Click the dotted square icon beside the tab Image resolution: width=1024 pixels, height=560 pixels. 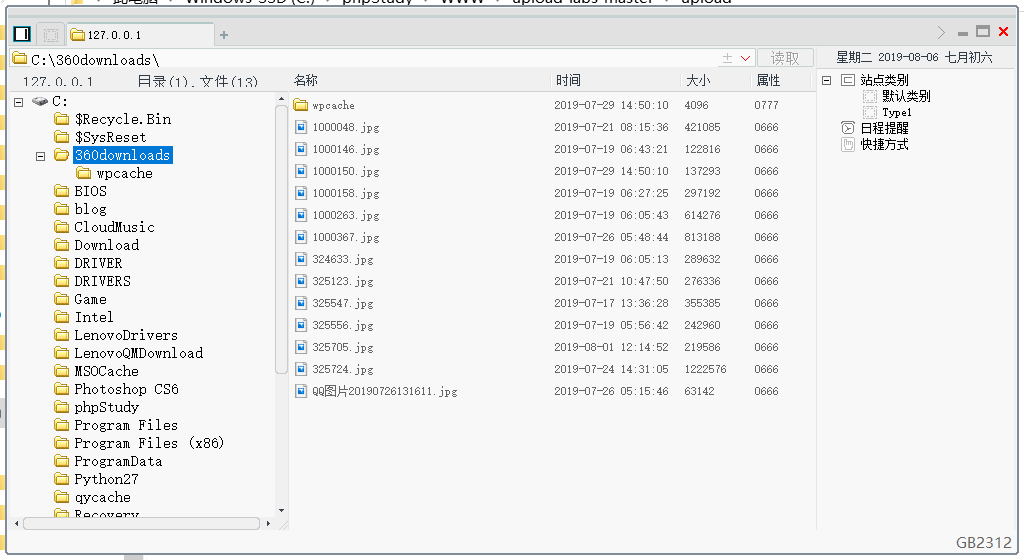(x=51, y=35)
